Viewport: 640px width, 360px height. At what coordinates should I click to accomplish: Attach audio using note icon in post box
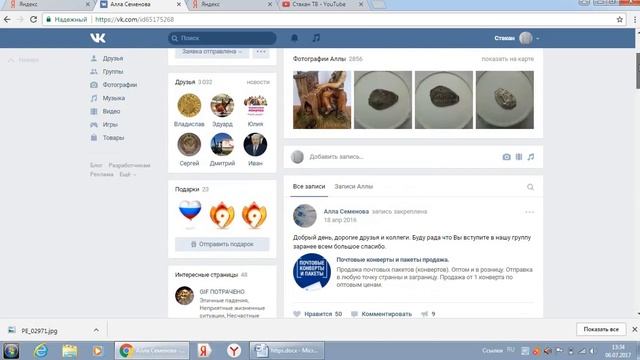(x=531, y=157)
